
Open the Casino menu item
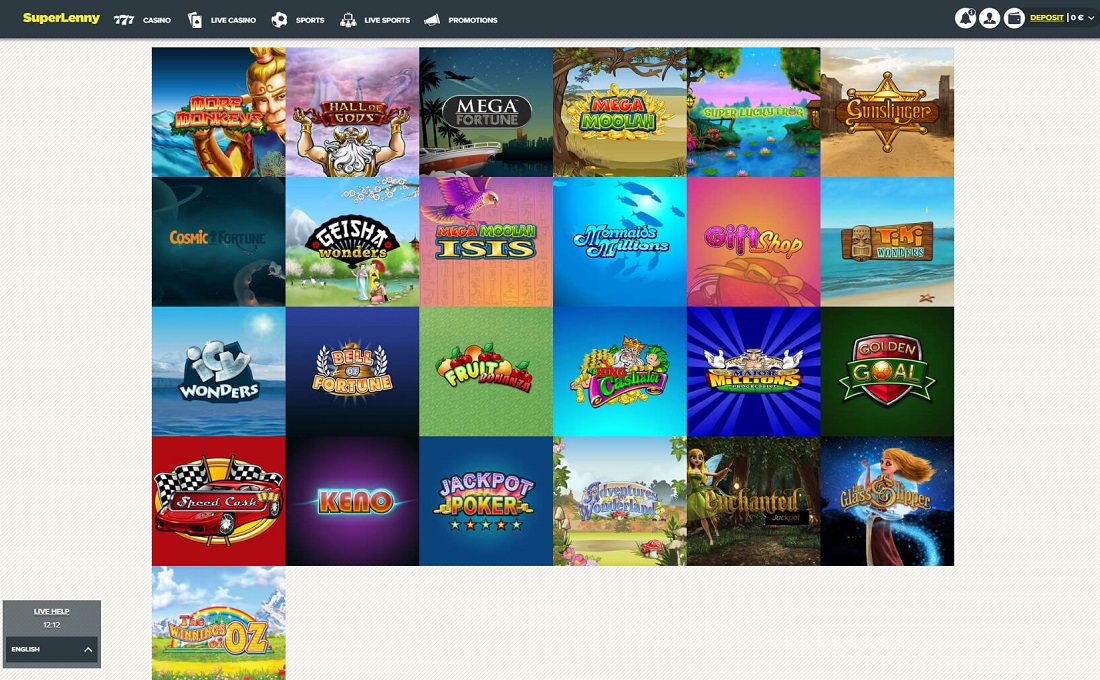click(142, 20)
